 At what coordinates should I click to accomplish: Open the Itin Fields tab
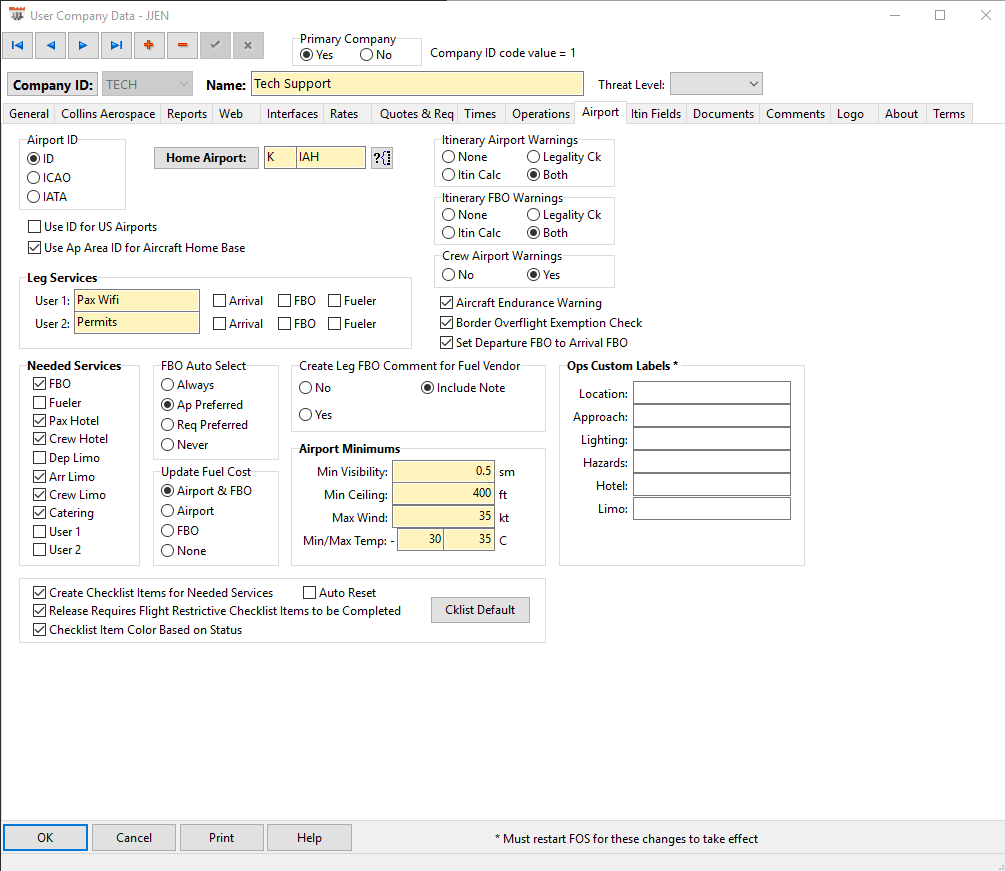pos(656,113)
